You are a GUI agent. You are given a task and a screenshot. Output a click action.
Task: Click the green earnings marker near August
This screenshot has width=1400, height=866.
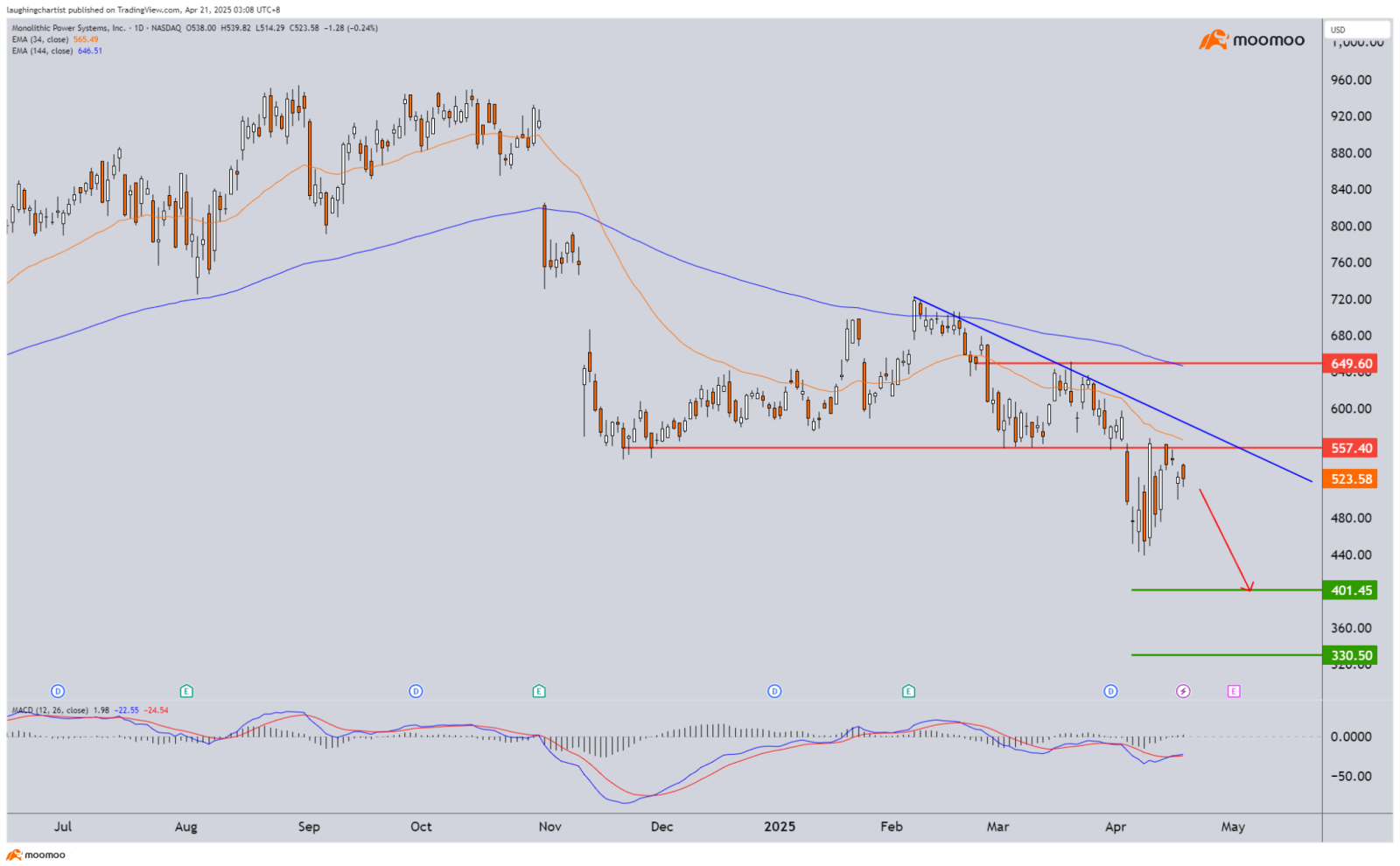click(186, 691)
